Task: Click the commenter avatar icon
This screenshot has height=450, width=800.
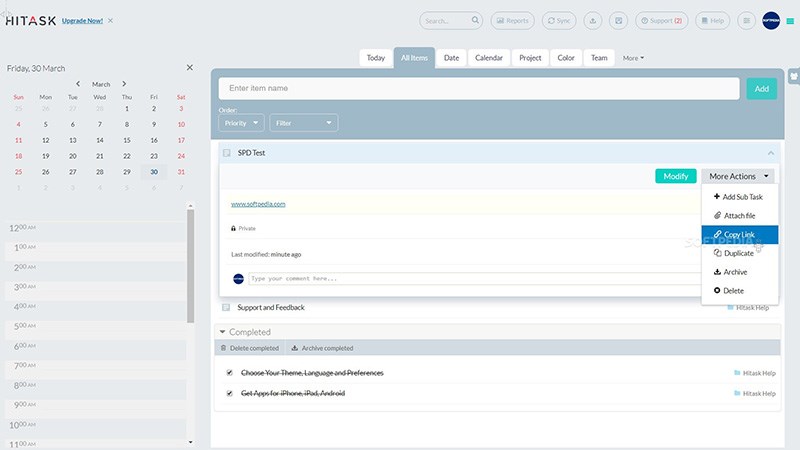Action: coord(238,279)
